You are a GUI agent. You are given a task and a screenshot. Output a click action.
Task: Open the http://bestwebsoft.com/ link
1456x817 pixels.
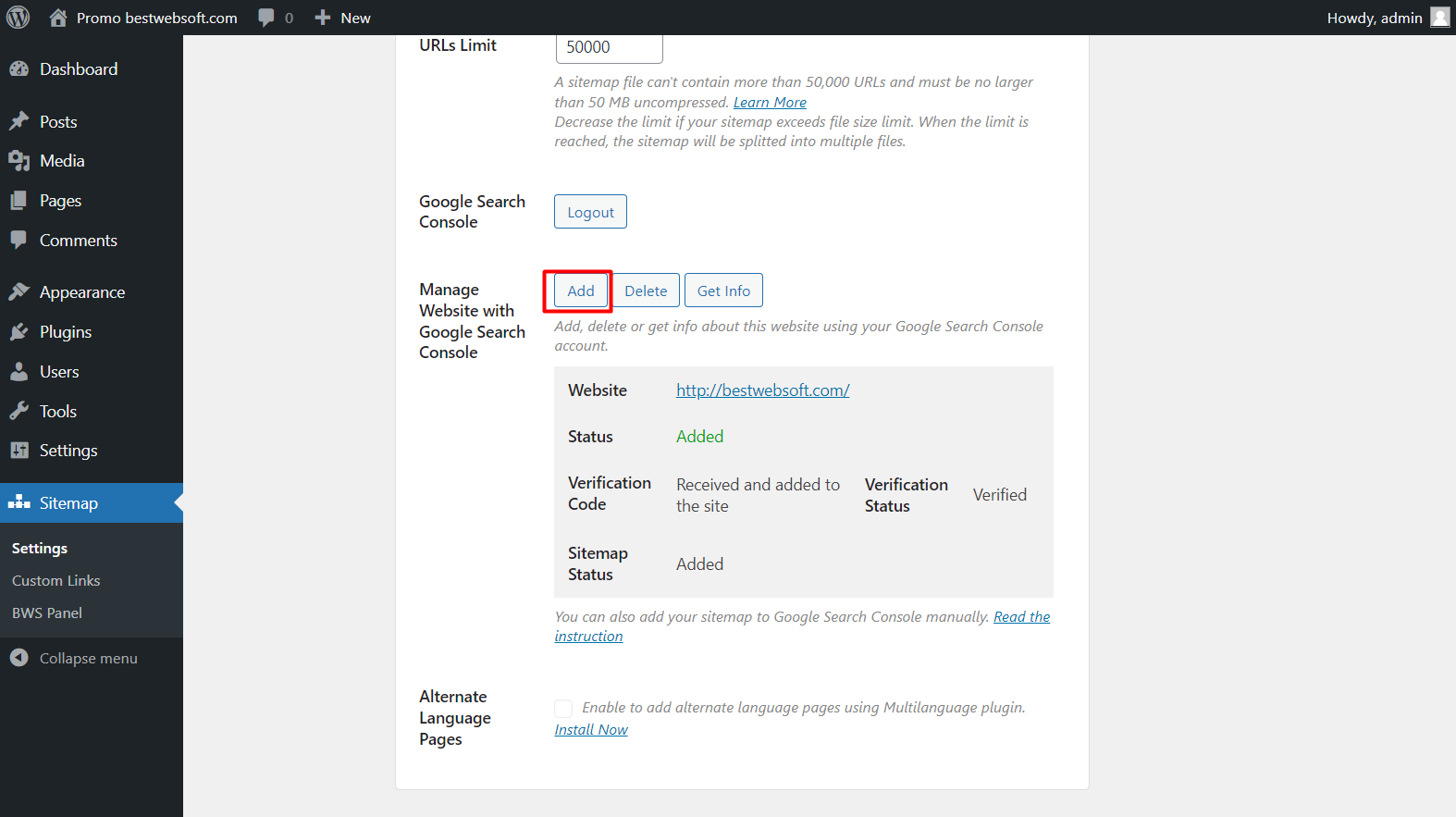point(763,390)
